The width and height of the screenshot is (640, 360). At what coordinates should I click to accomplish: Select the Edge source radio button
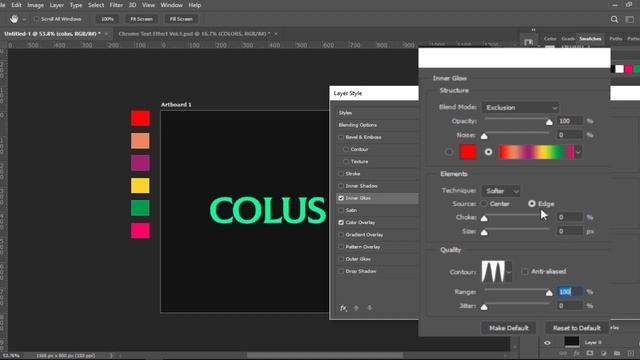click(531, 203)
